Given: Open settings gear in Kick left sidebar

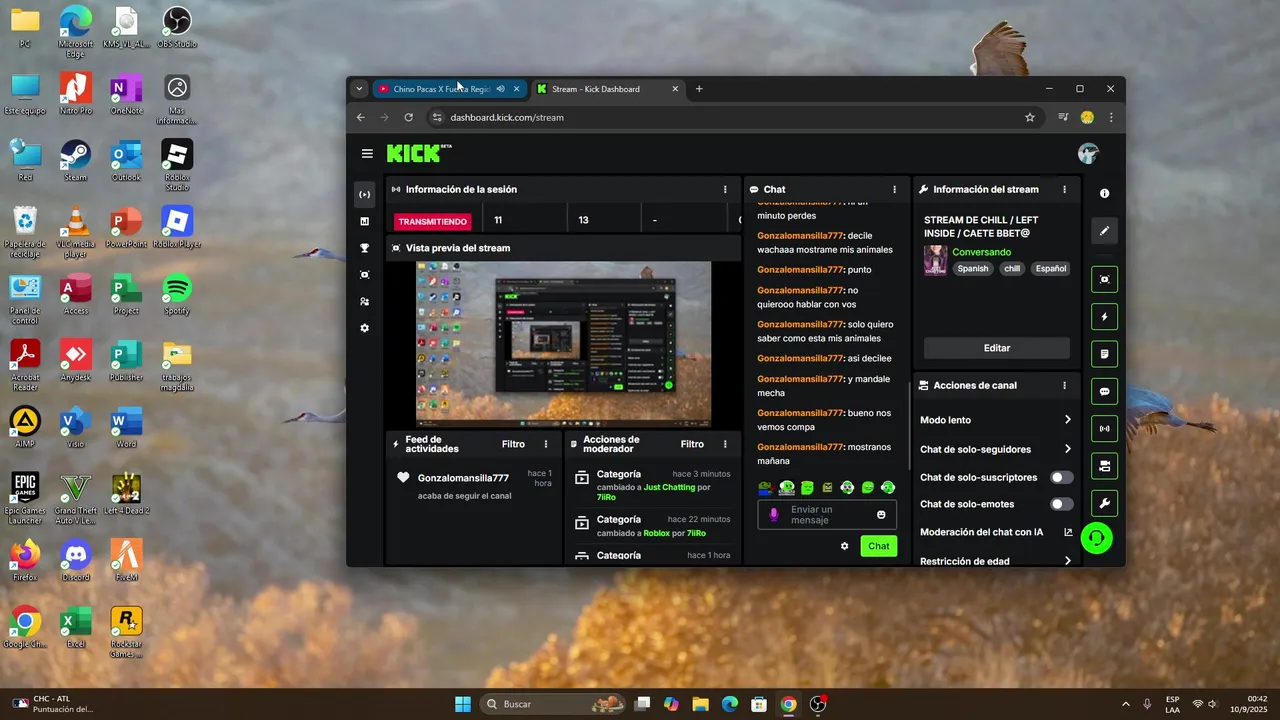Looking at the screenshot, I should click(364, 328).
